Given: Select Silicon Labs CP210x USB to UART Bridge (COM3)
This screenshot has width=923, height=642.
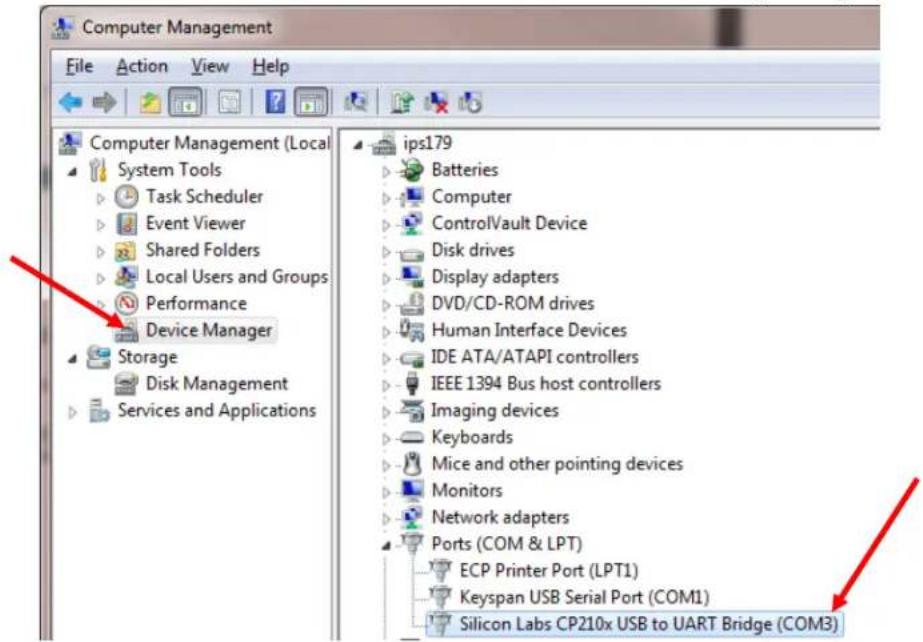Looking at the screenshot, I should 648,624.
